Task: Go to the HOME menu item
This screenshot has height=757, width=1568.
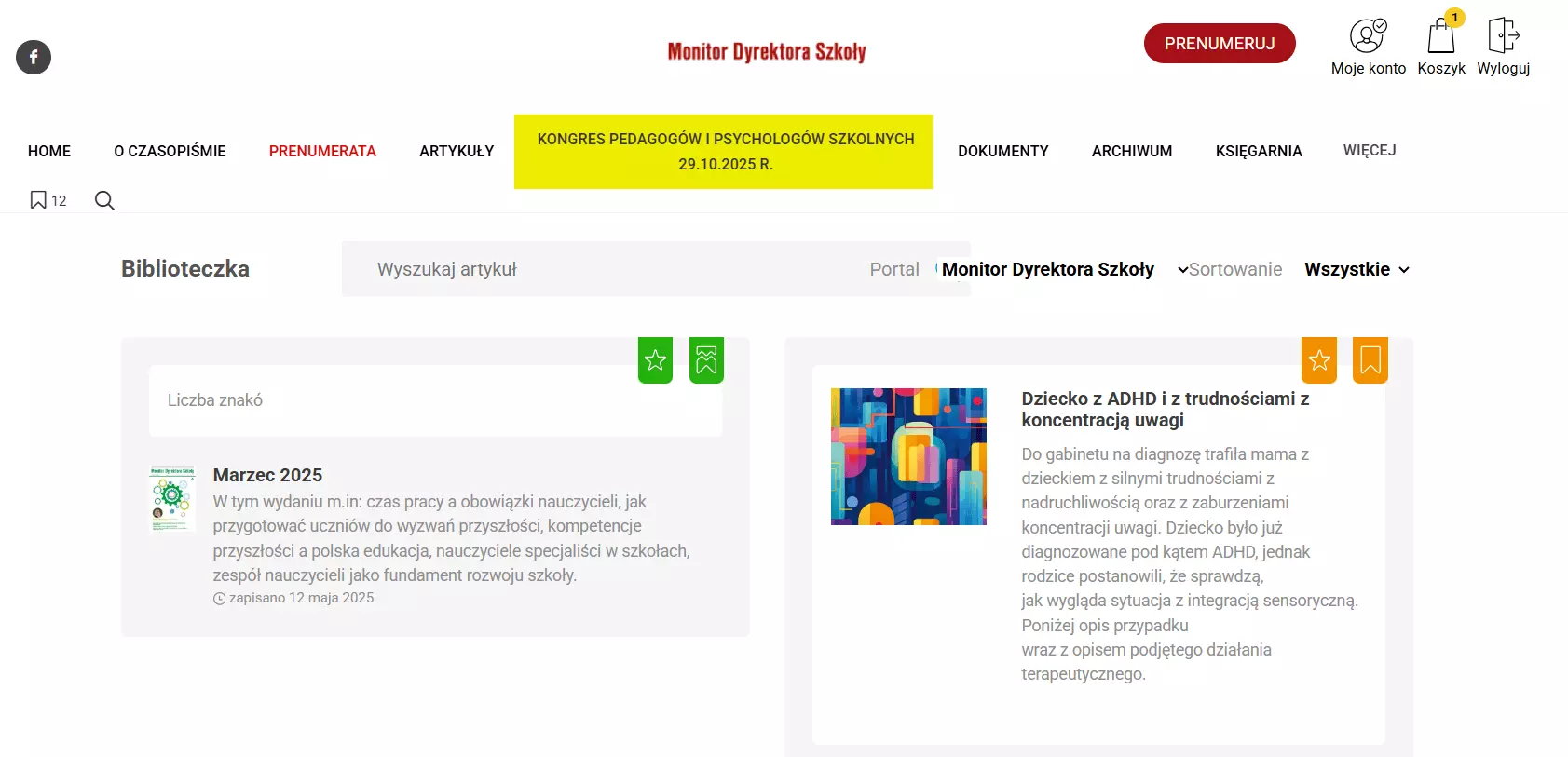Action: [x=49, y=151]
